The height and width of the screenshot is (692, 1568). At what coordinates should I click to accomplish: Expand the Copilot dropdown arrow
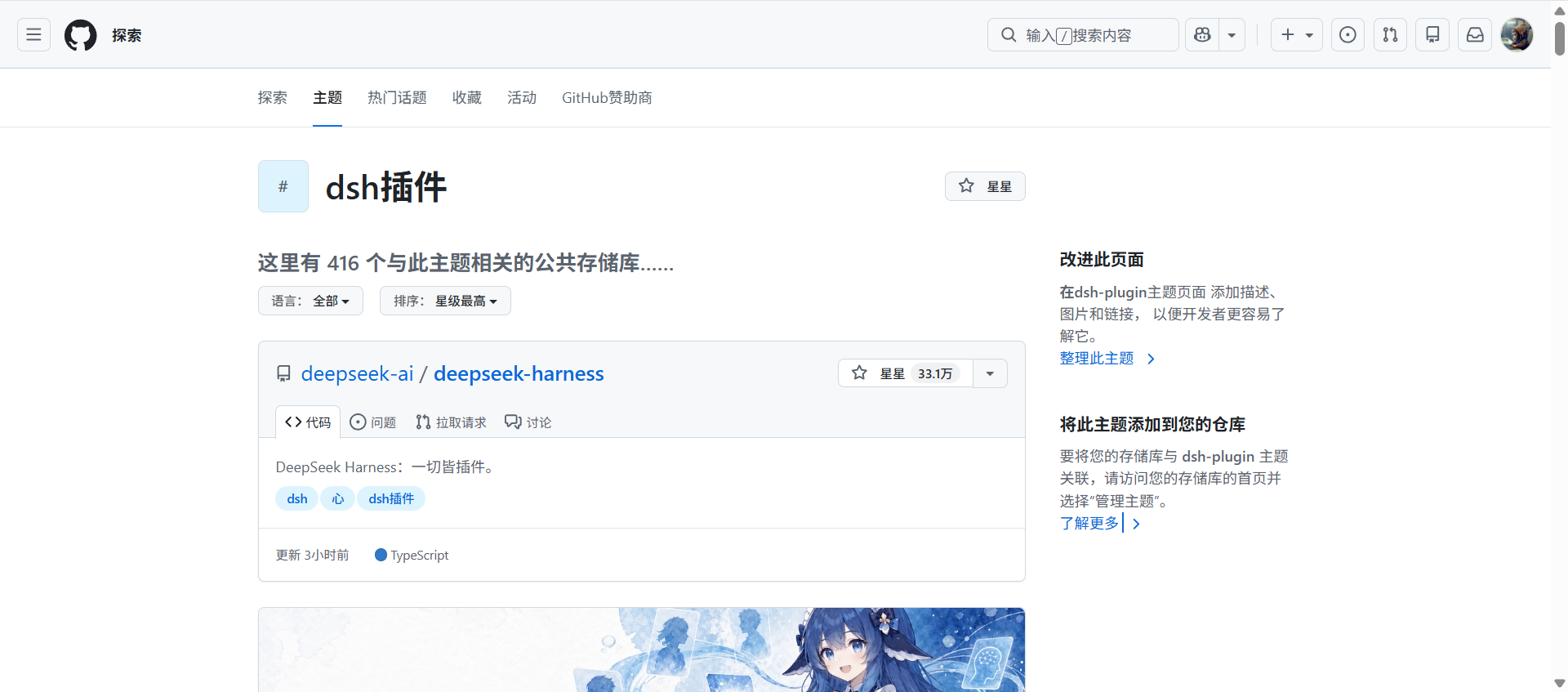point(1232,35)
